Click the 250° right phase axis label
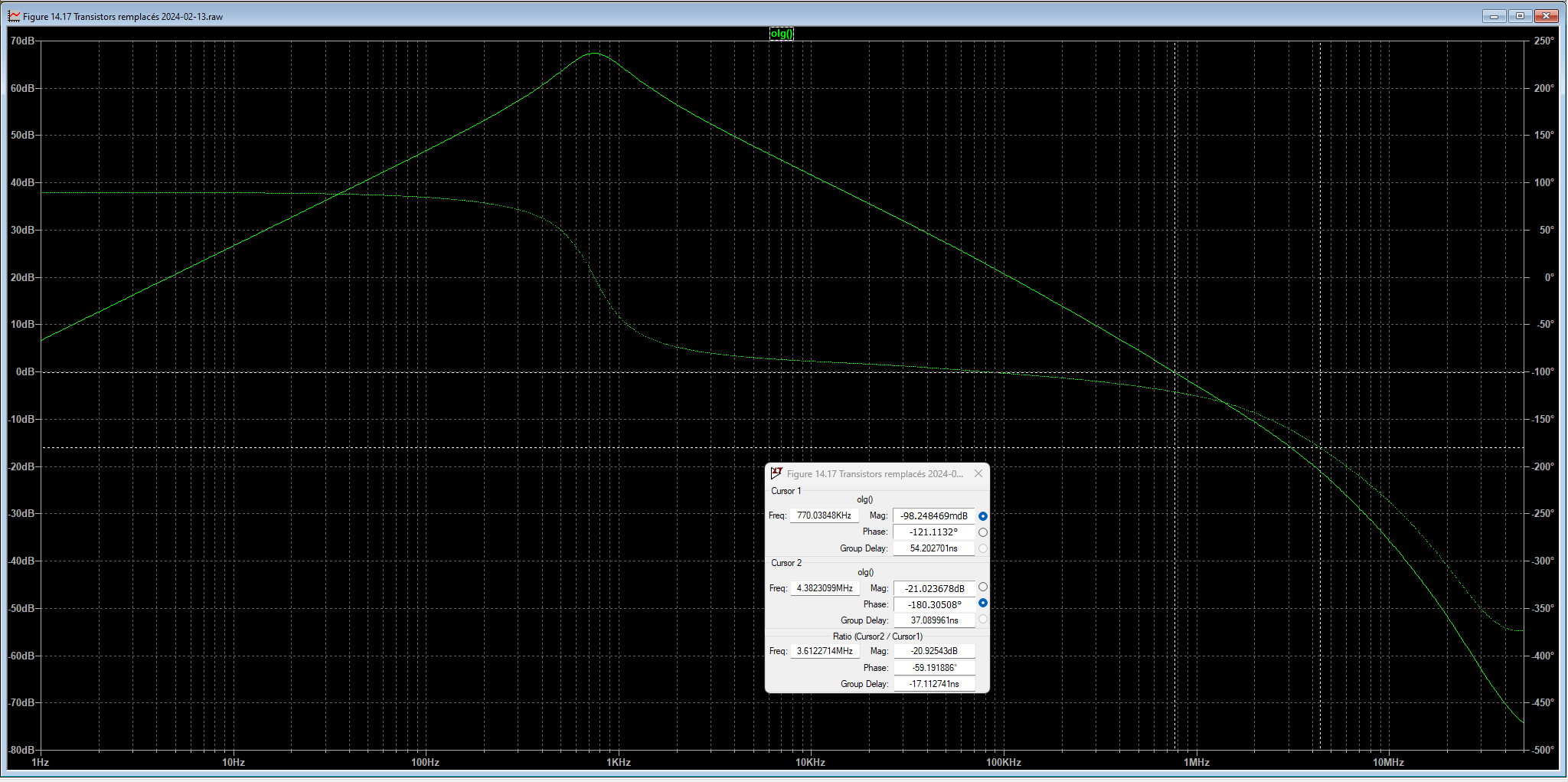Viewport: 1568px width, 782px height. tap(1543, 41)
